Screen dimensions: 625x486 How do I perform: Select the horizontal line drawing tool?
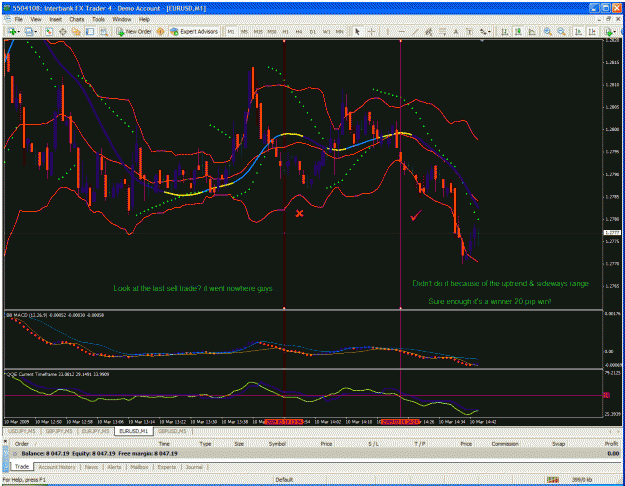pos(401,31)
